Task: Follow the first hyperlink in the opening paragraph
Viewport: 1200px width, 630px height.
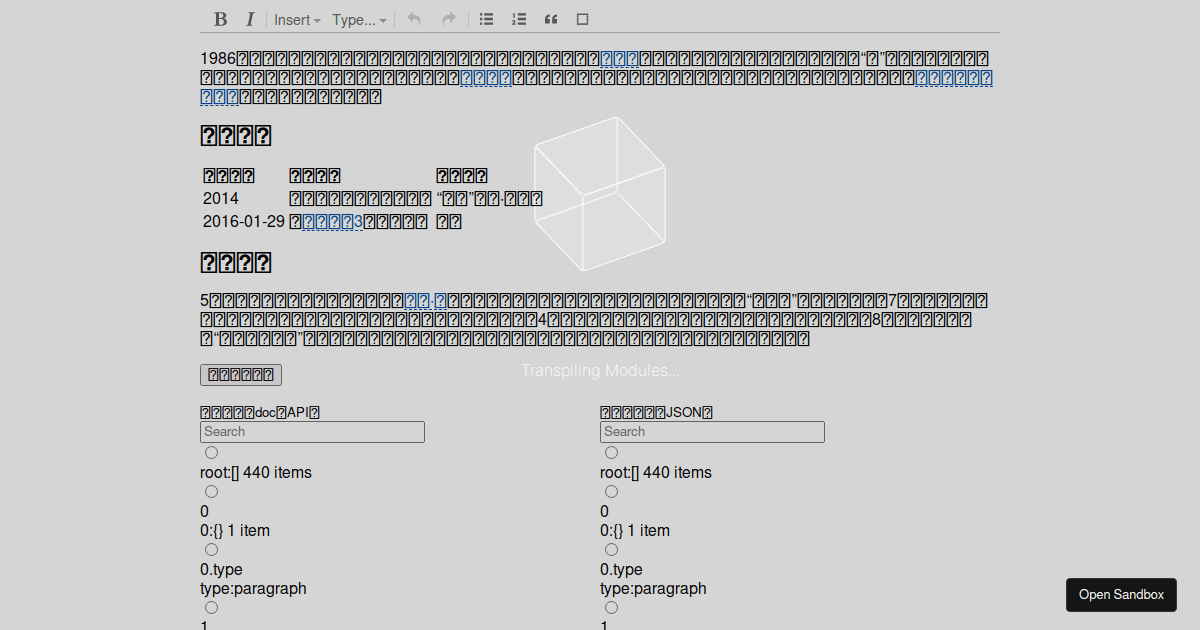Action: [620, 58]
